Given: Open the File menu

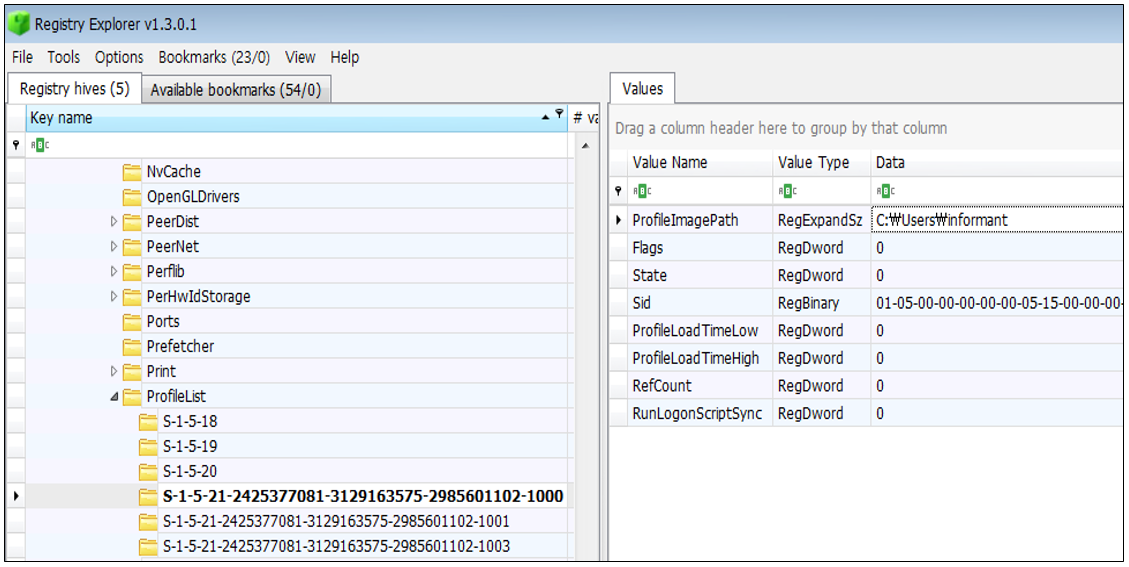Looking at the screenshot, I should [22, 58].
